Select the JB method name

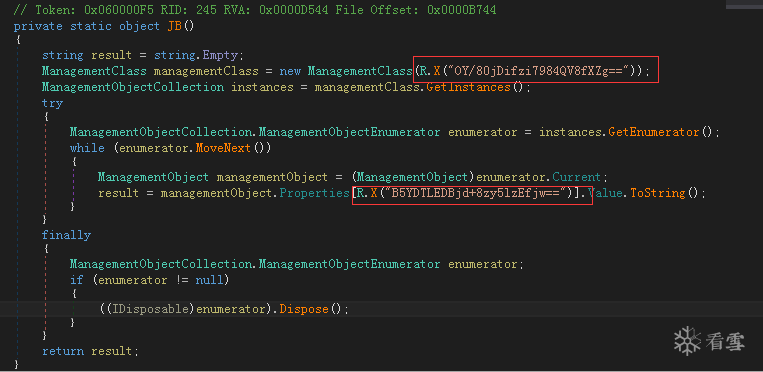pos(174,26)
